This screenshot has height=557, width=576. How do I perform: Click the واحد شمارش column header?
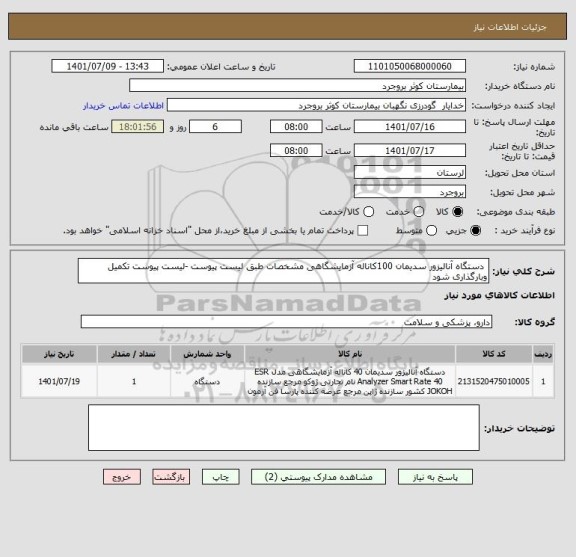pos(207,354)
